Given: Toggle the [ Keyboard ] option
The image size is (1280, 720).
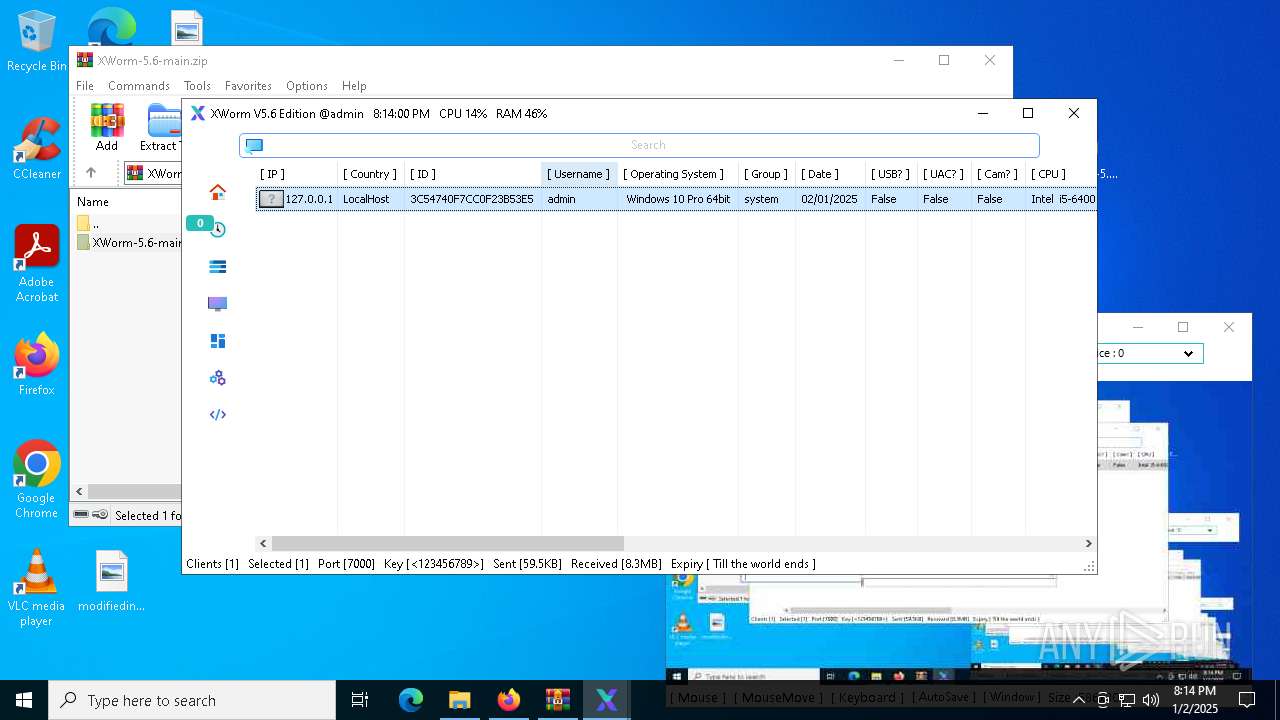Looking at the screenshot, I should [x=867, y=697].
